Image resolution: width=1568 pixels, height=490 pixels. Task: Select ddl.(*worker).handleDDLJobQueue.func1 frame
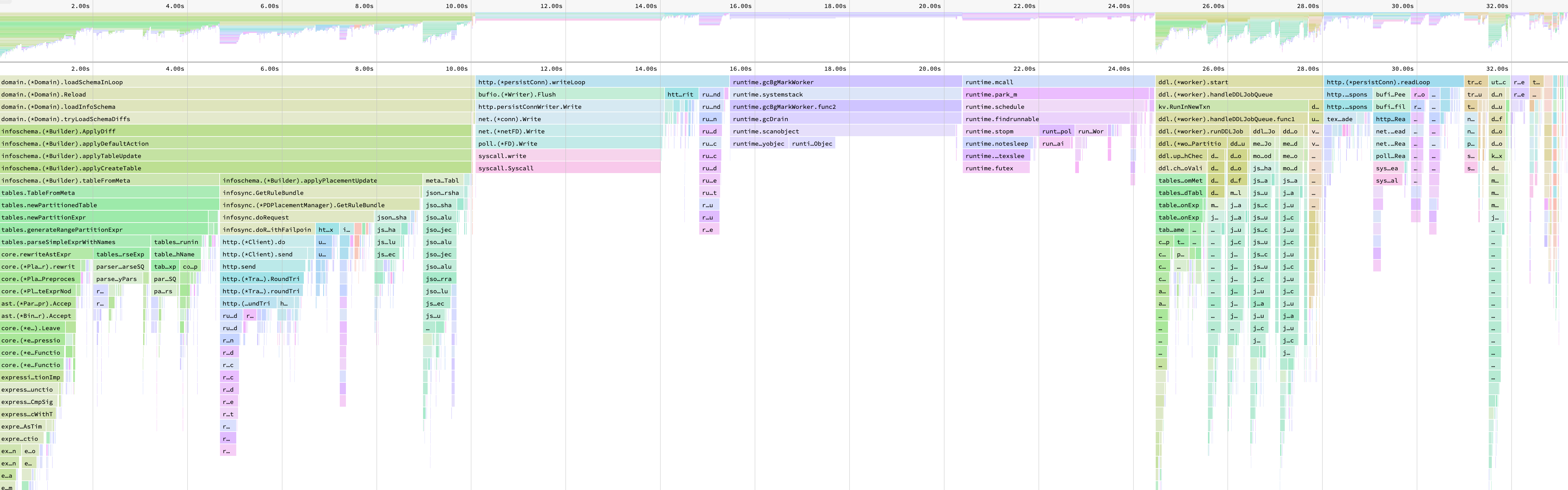[x=1232, y=119]
